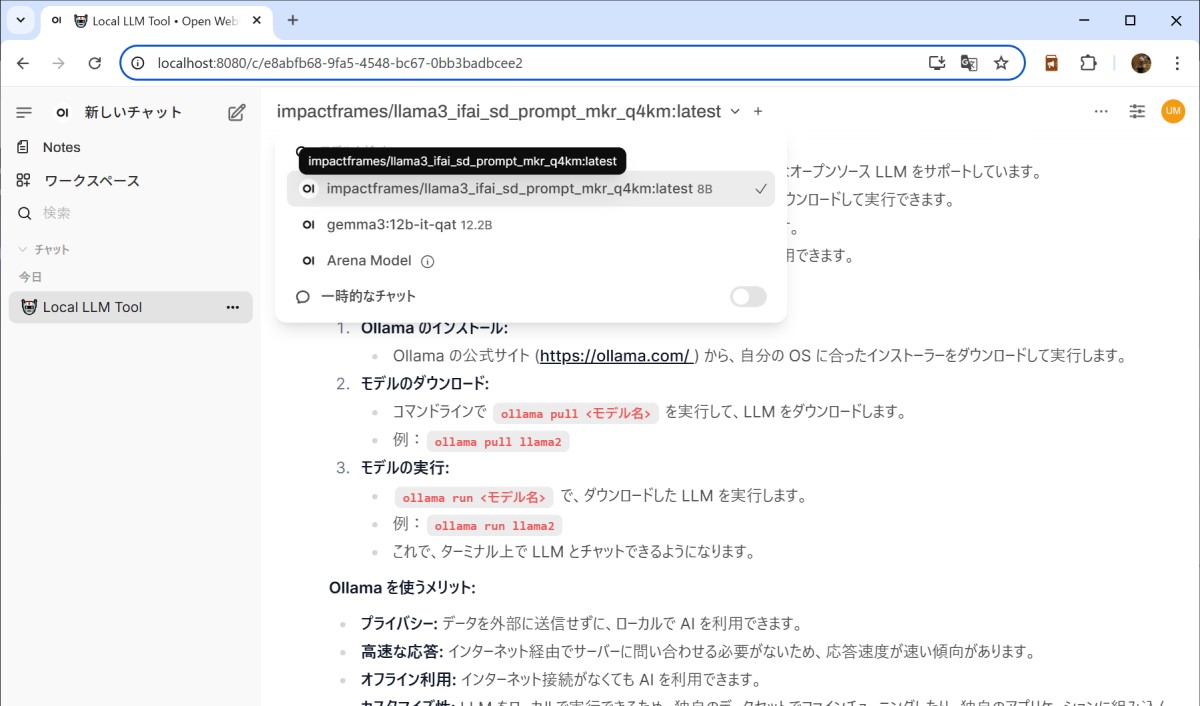
Task: Click the 'モデルのダウンロード:' step heading
Action: (425, 384)
